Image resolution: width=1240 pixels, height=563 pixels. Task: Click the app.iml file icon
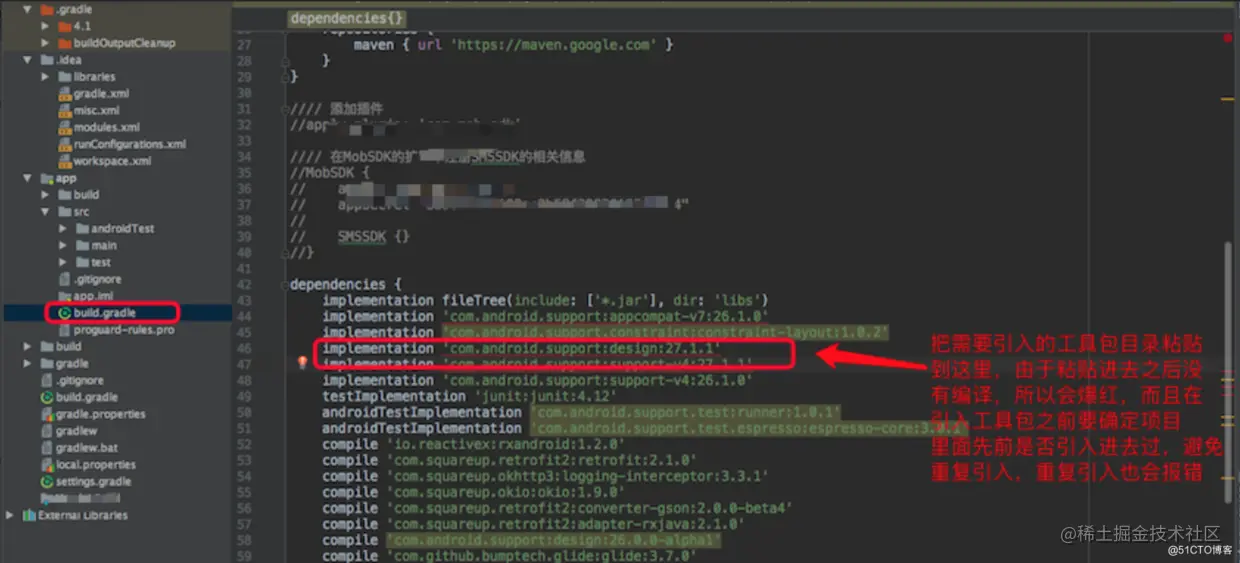click(64, 297)
